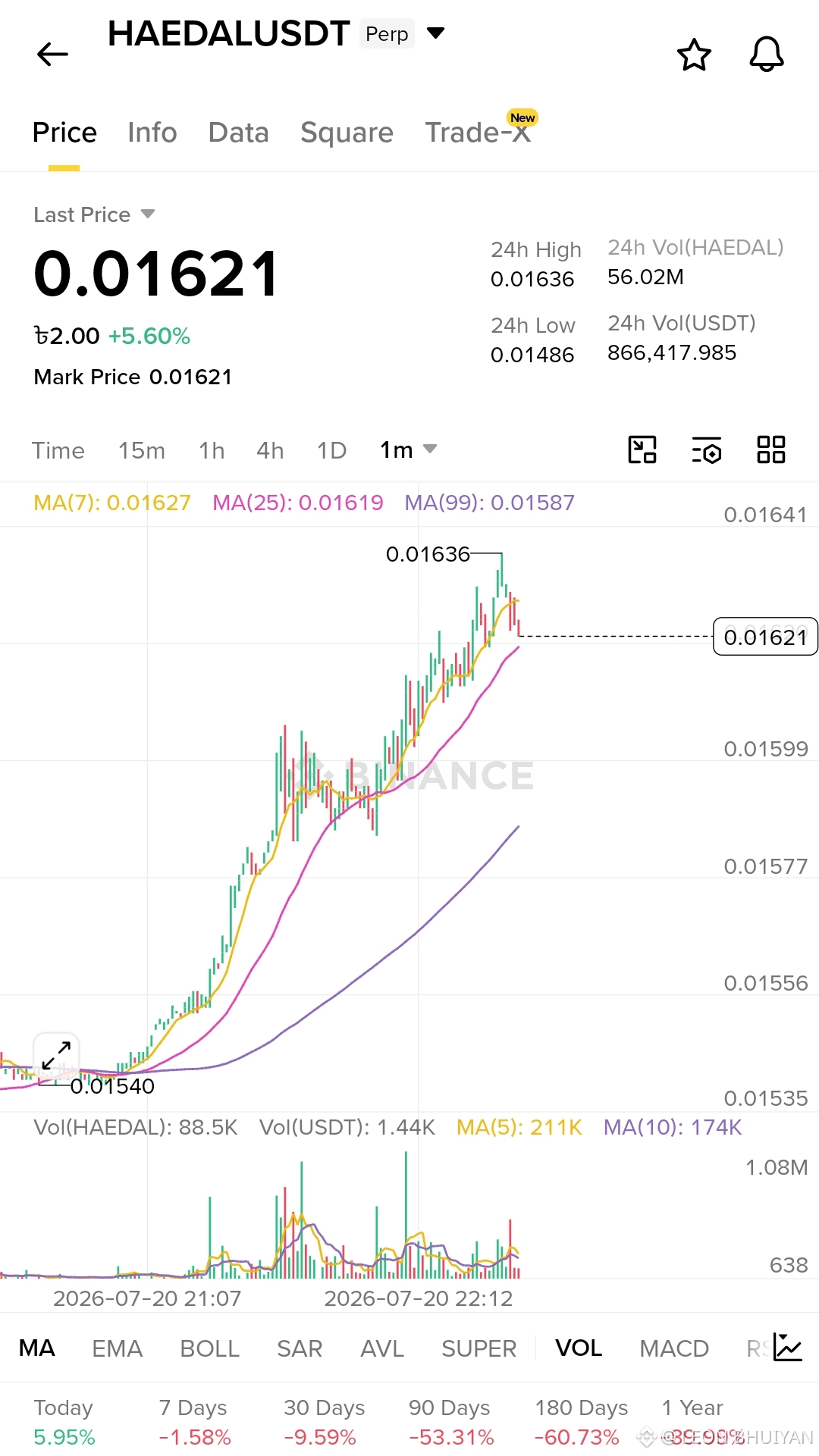819x1456 pixels.
Task: Tap the Vol(HAEDAL): 88.5K label
Action: [136, 1127]
